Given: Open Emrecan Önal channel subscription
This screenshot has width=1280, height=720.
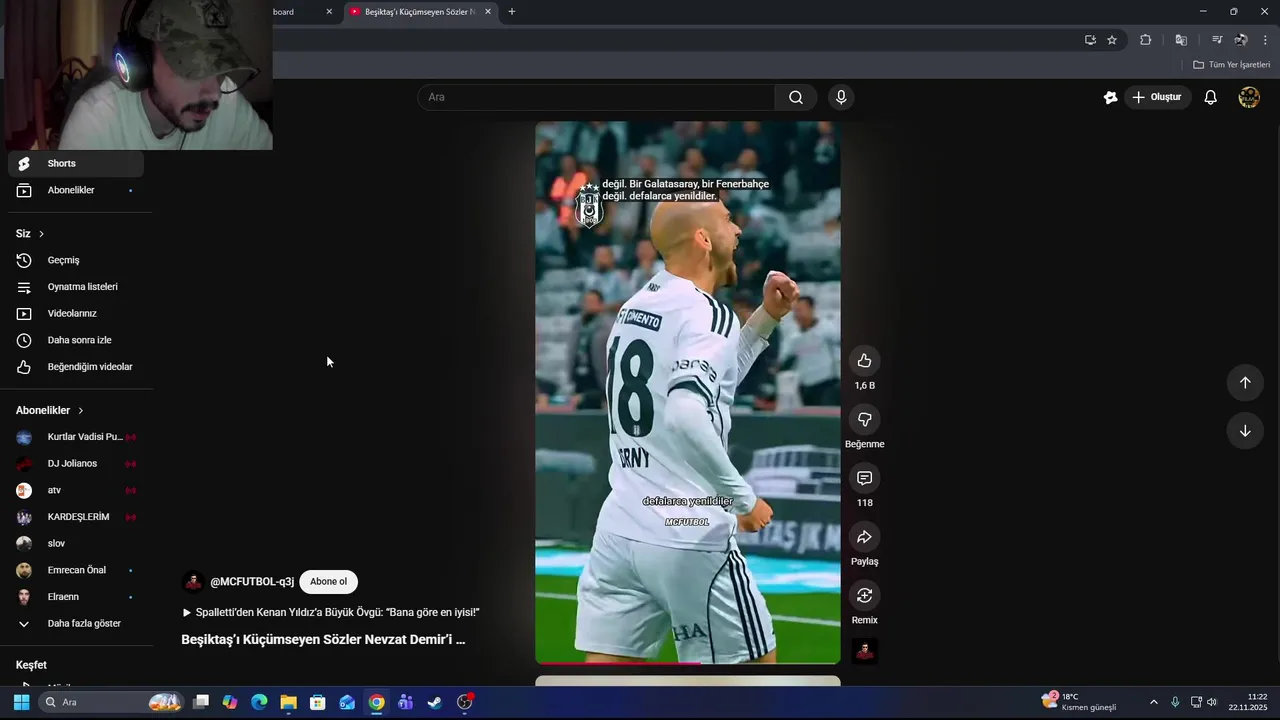Looking at the screenshot, I should coord(76,570).
